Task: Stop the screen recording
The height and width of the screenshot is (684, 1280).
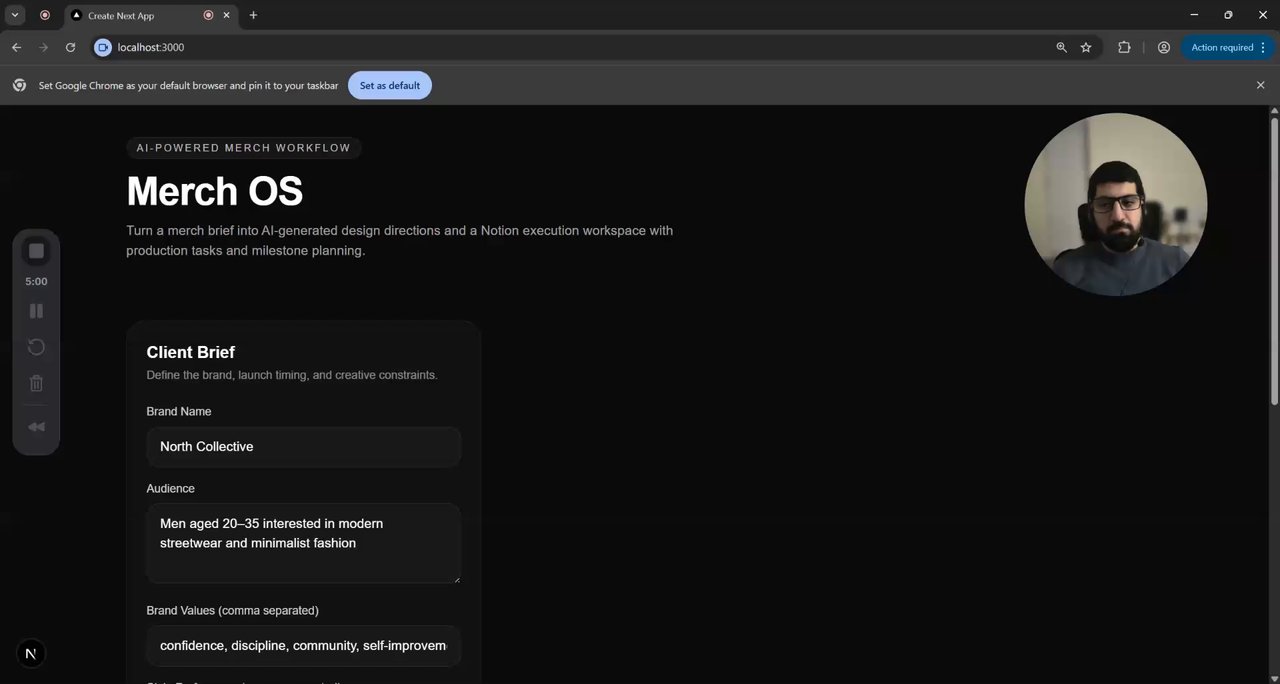Action: (36, 251)
